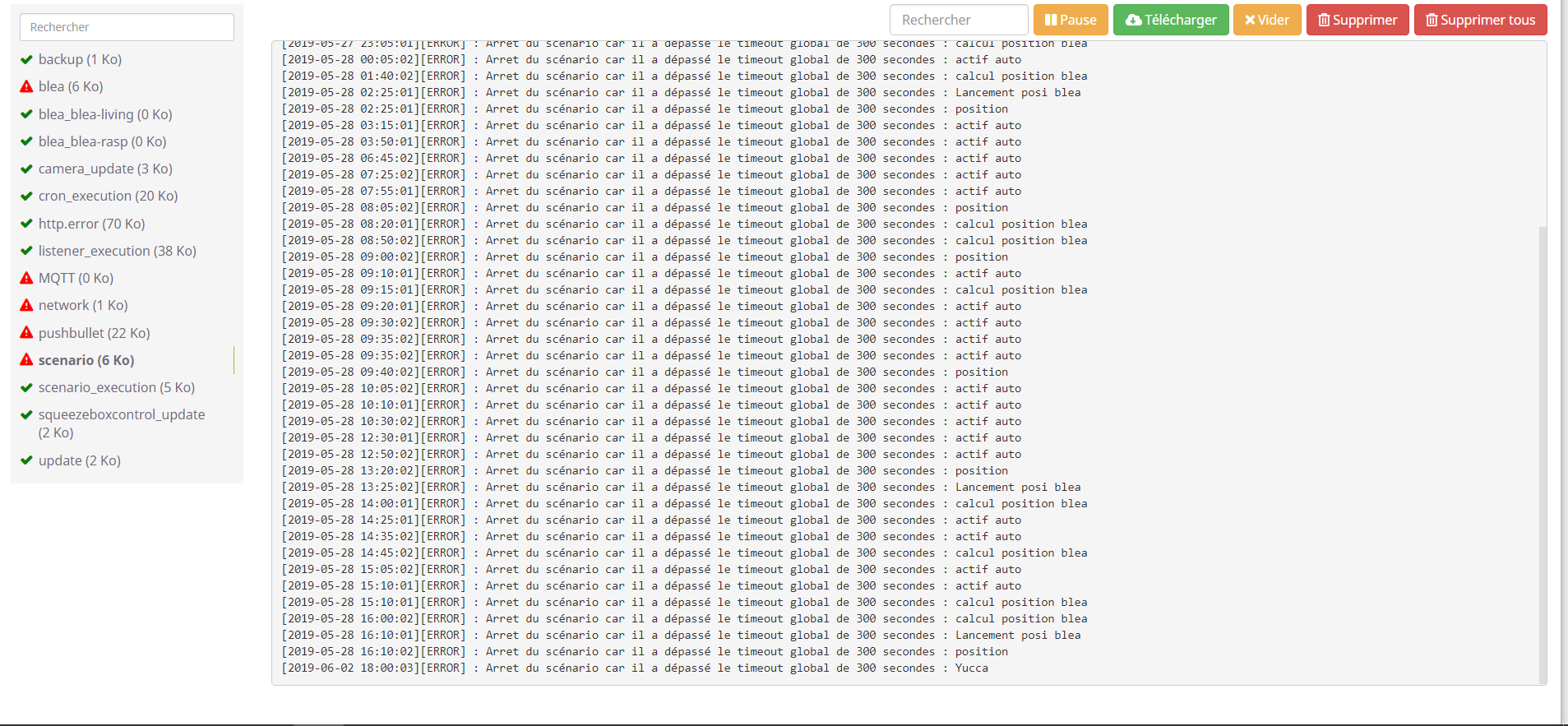Viewport: 1568px width, 726px height.
Task: Open the blea_blea-rasp log
Action: point(102,141)
